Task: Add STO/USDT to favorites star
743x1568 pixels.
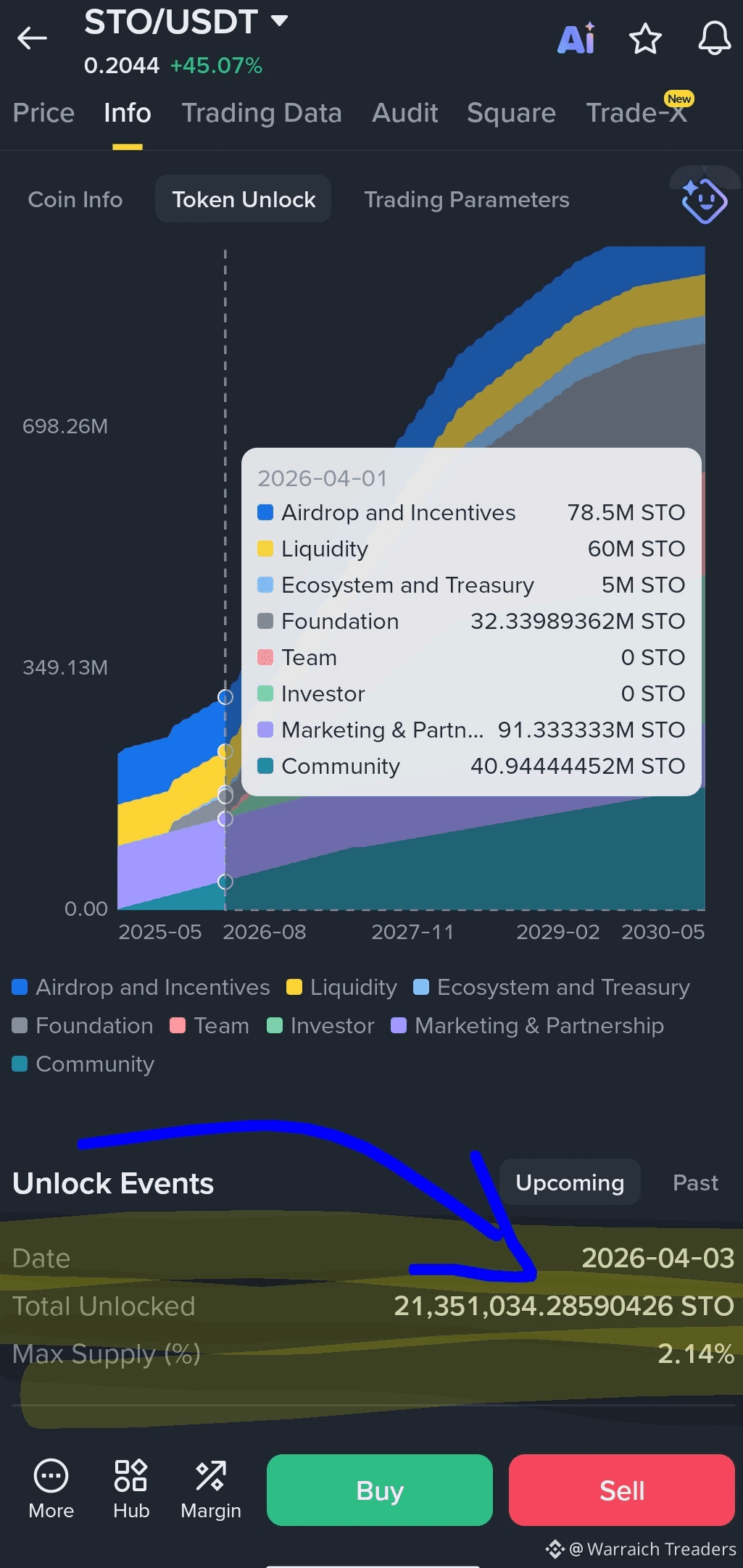Action: click(x=645, y=38)
